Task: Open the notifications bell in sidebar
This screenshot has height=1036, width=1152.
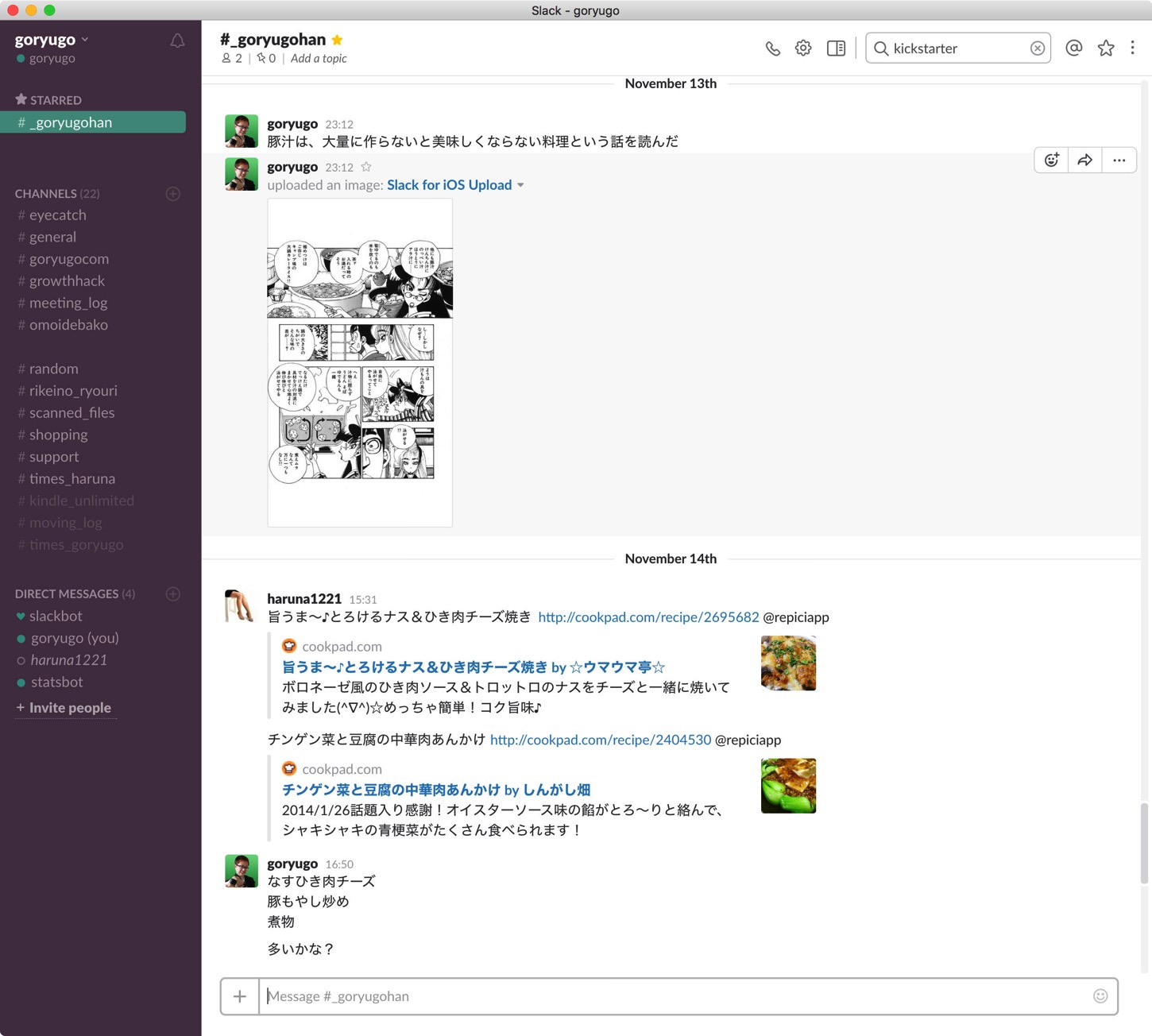Action: (177, 41)
